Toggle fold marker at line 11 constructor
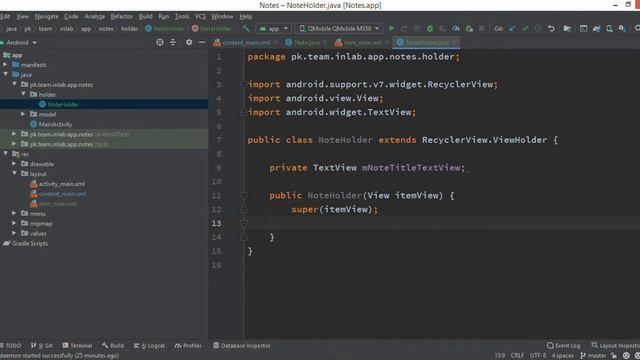The height and width of the screenshot is (360, 640). (x=244, y=196)
